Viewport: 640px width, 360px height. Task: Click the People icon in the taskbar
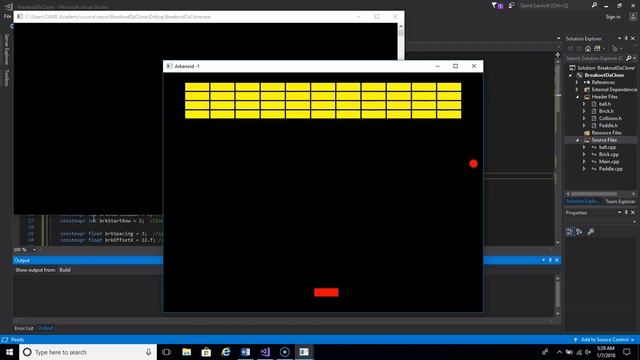[545, 352]
